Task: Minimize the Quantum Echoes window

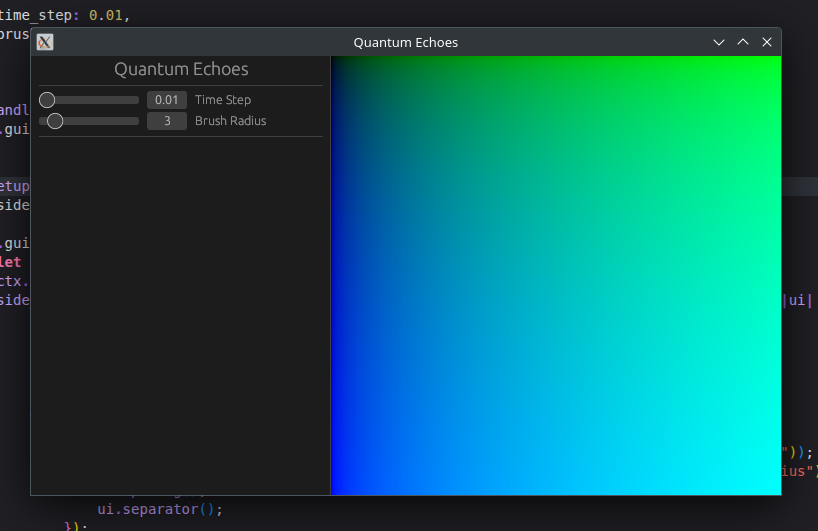Action: click(x=718, y=42)
